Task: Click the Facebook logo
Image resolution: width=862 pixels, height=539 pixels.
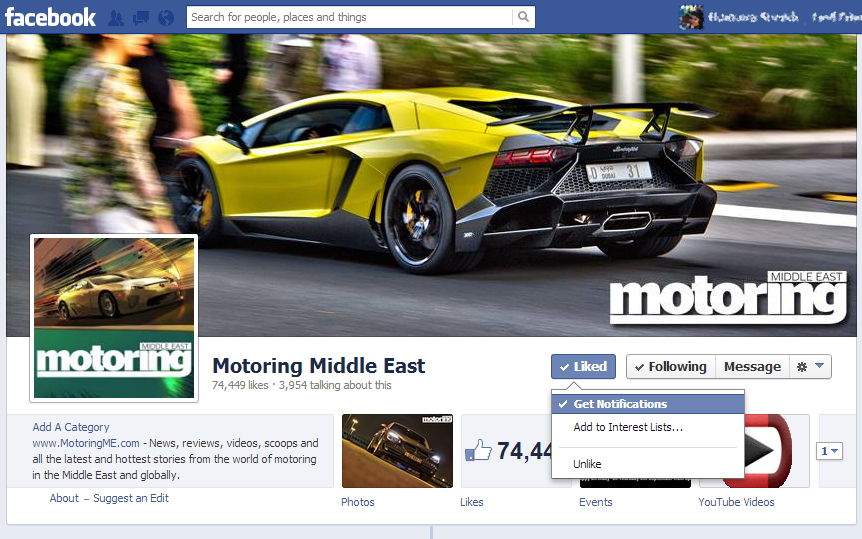Action: click(x=50, y=17)
